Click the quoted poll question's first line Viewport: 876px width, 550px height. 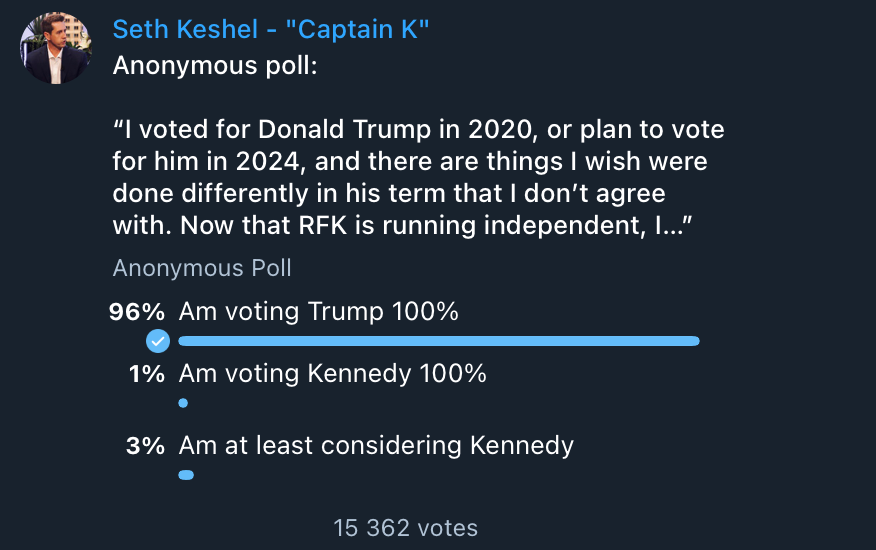tap(418, 130)
